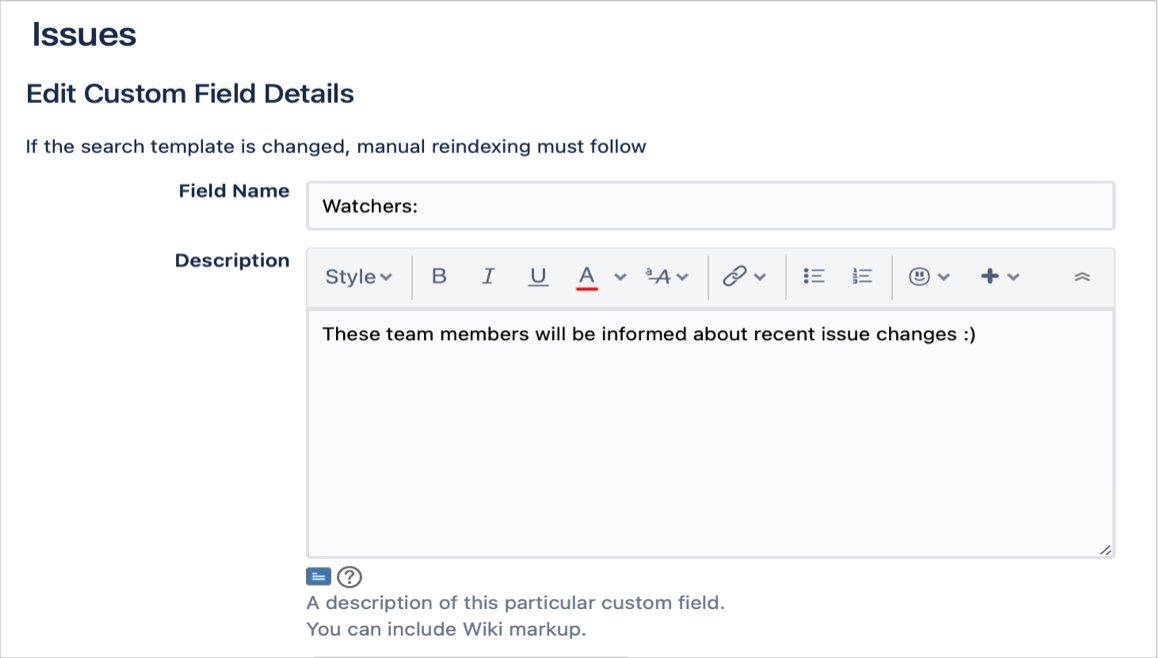Open more text formatting options dropdown

[x=667, y=276]
